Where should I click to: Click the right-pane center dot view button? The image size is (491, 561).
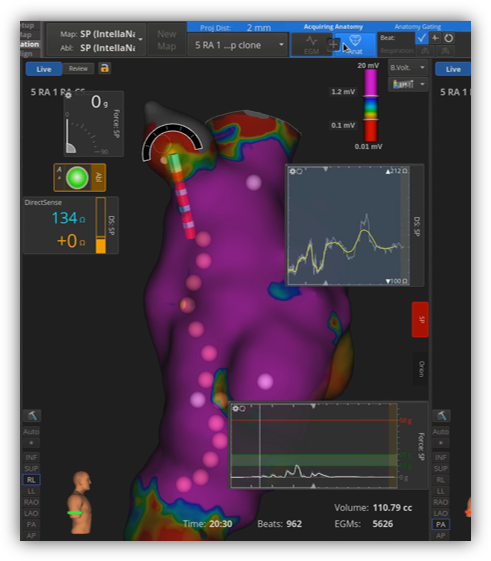click(x=441, y=443)
